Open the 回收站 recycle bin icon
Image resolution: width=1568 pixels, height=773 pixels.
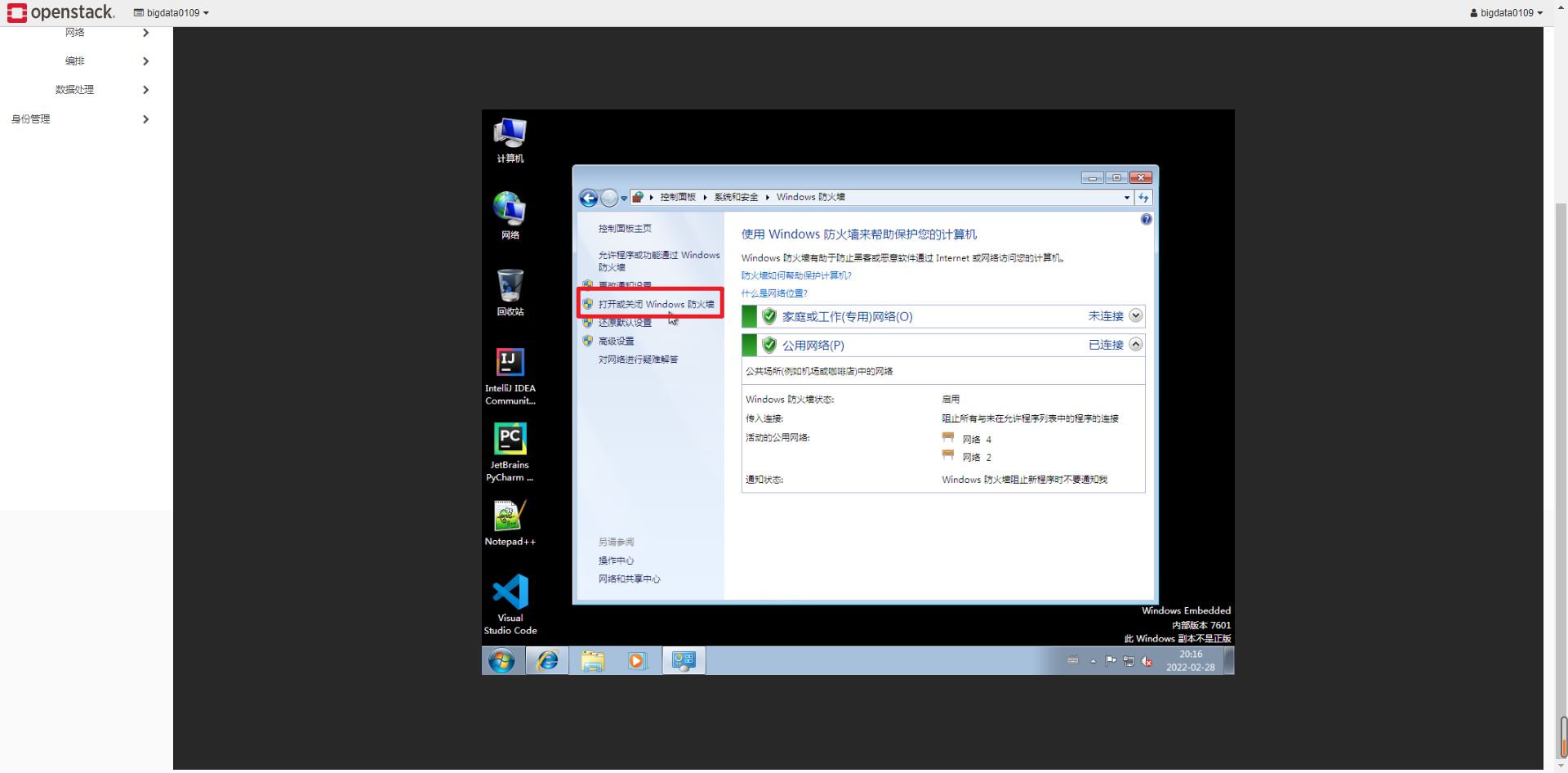click(510, 293)
